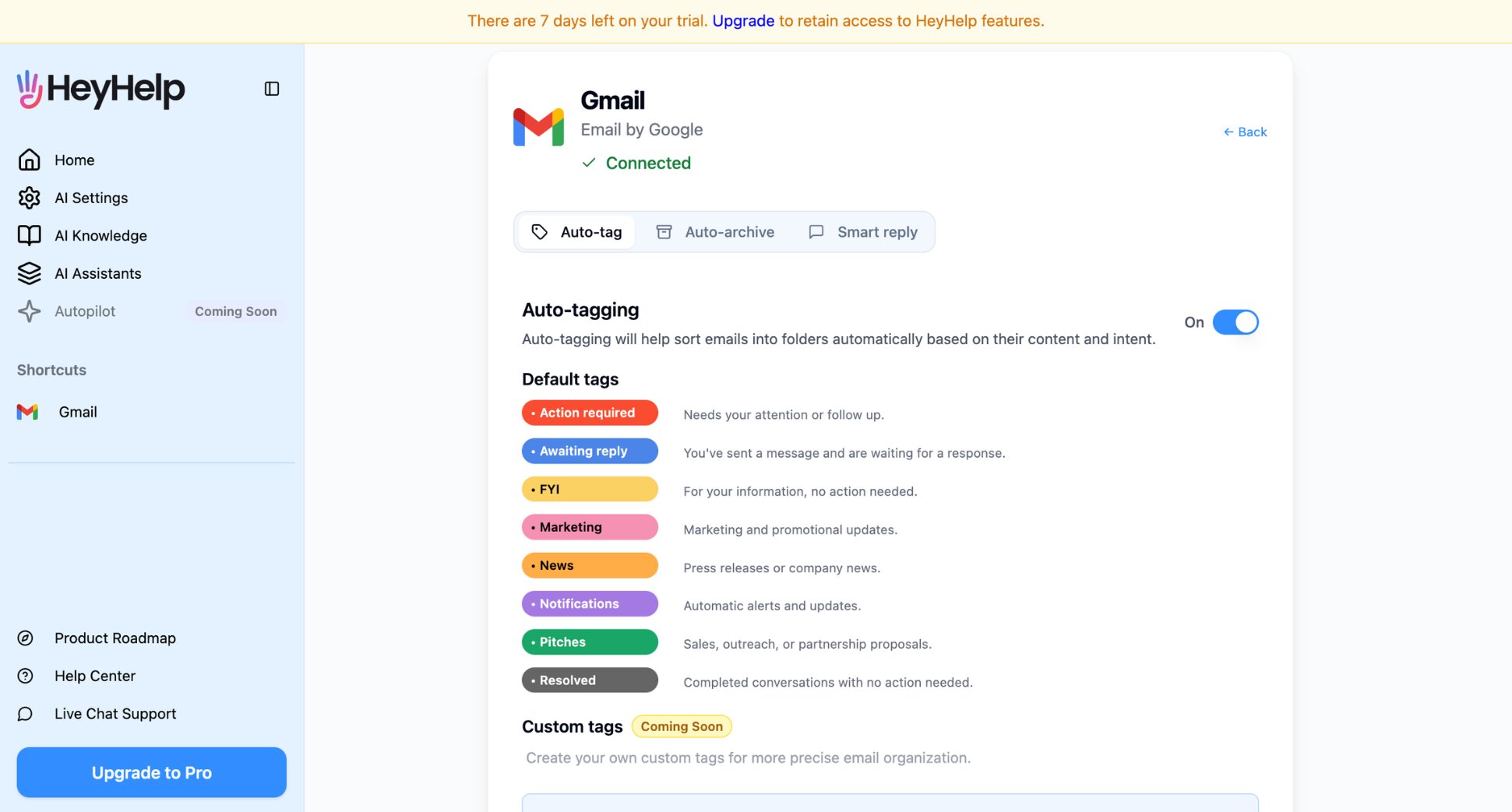The width and height of the screenshot is (1512, 812).
Task: Click the Upgrade link in the trial banner
Action: pos(743,20)
